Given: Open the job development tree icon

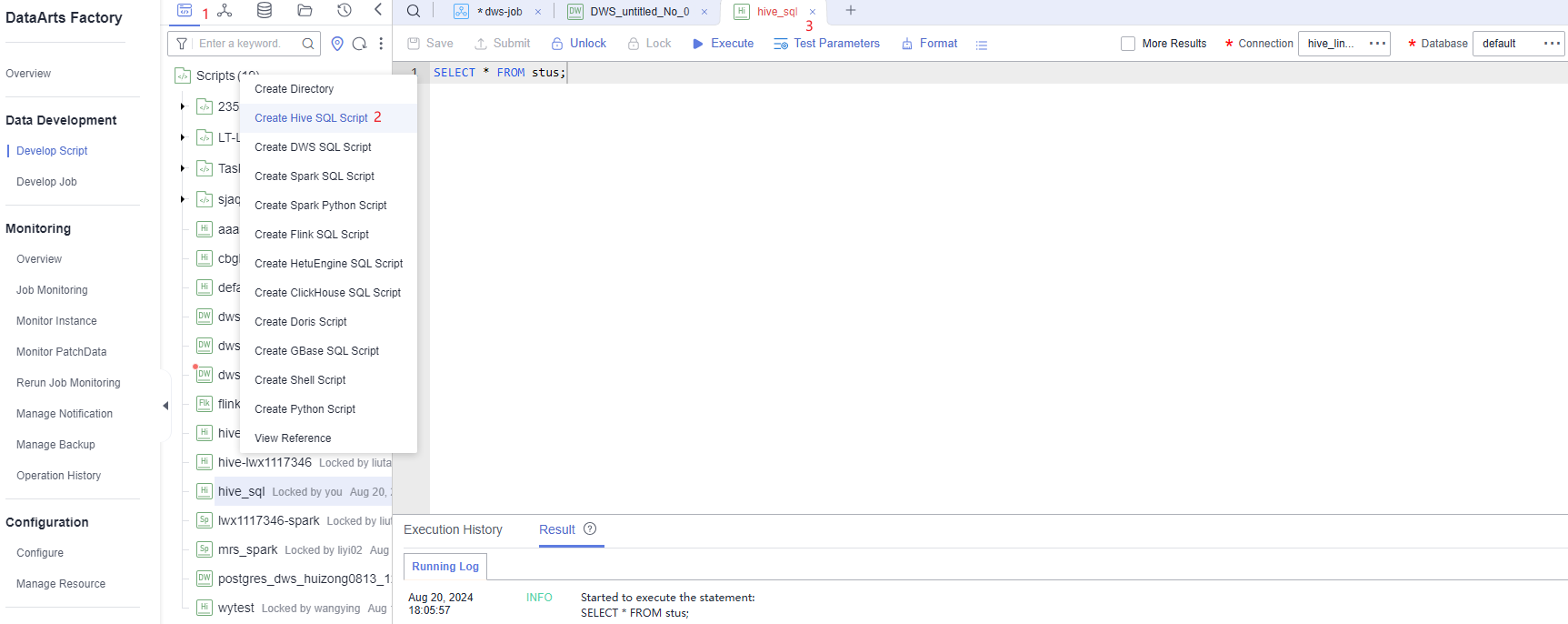Looking at the screenshot, I should pyautogui.click(x=225, y=11).
